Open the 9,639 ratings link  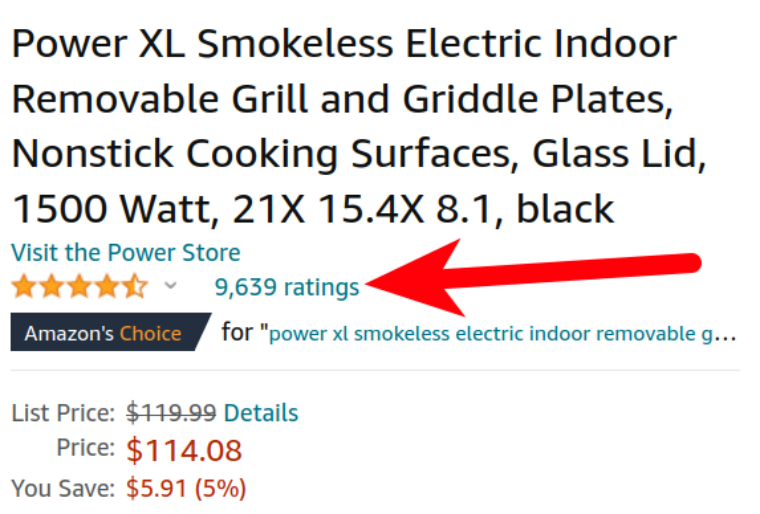pyautogui.click(x=287, y=287)
